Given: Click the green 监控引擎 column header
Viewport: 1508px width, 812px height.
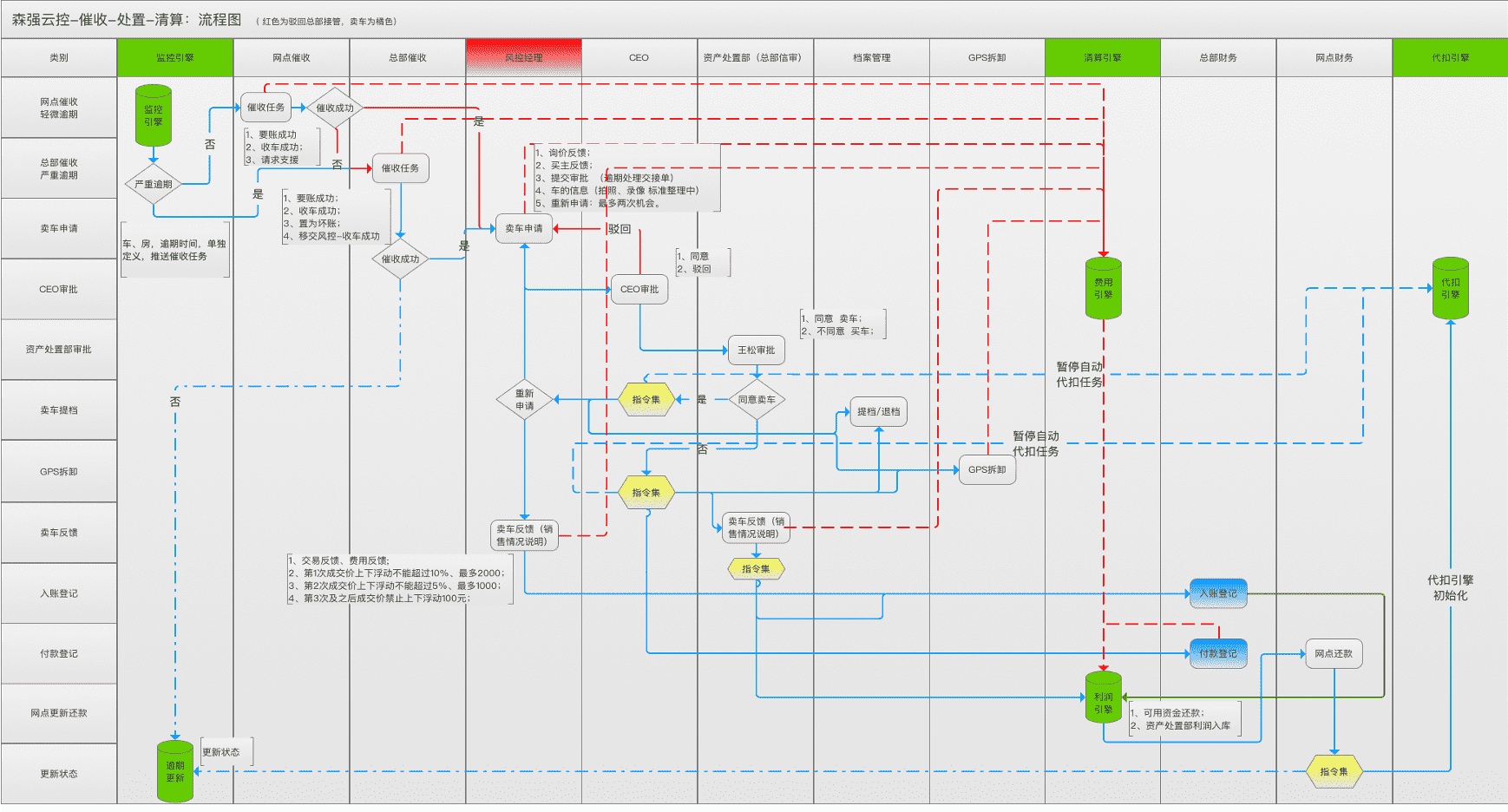Looking at the screenshot, I should (x=175, y=57).
